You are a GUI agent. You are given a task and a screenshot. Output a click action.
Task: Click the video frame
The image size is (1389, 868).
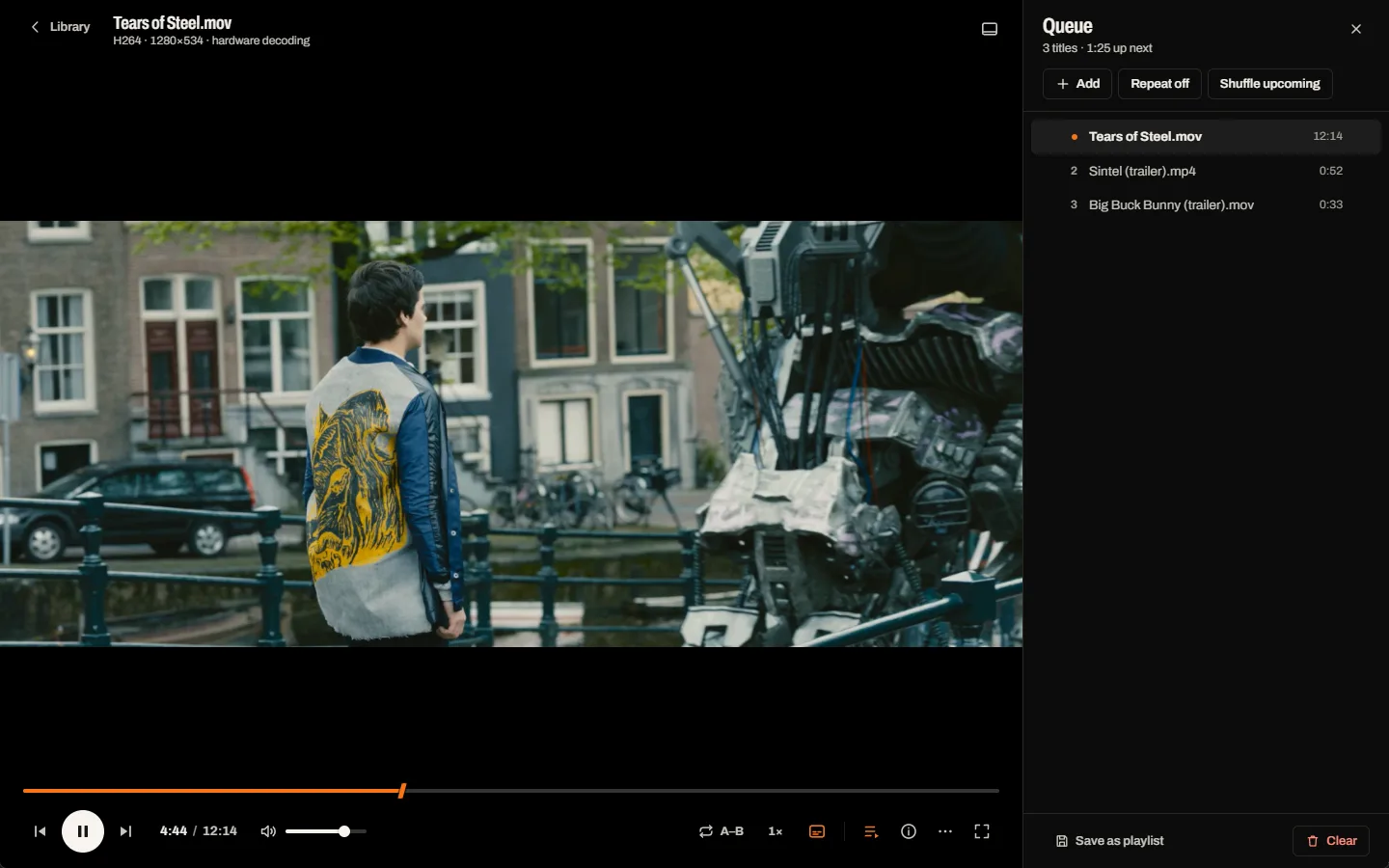[511, 434]
